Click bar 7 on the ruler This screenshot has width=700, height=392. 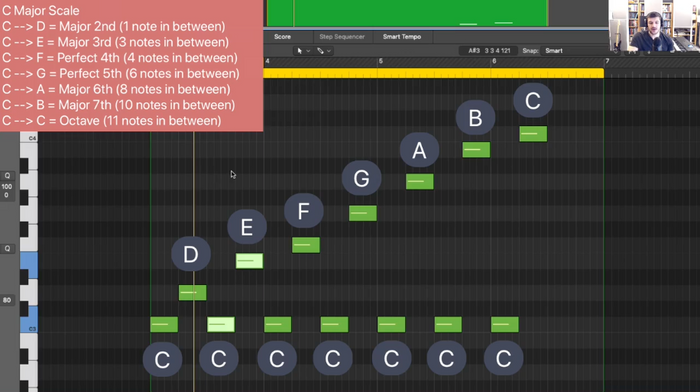pyautogui.click(x=607, y=61)
